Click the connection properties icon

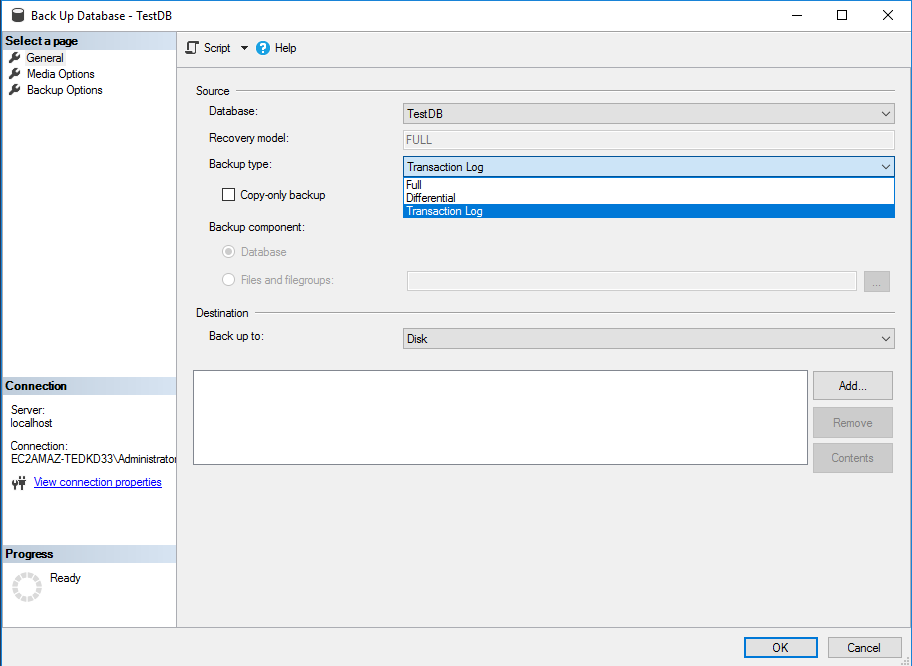coord(19,483)
